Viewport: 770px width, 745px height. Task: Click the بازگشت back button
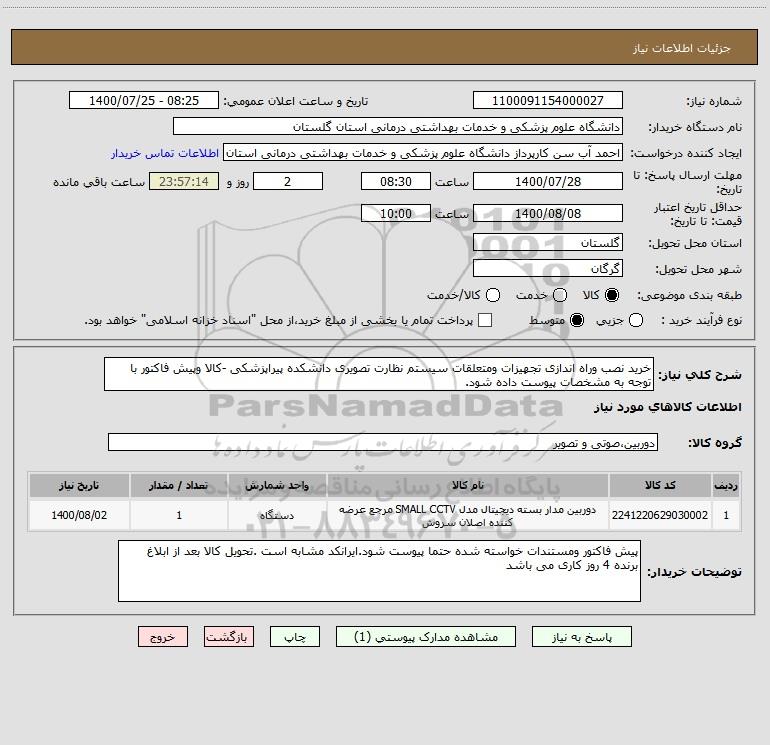coord(229,637)
